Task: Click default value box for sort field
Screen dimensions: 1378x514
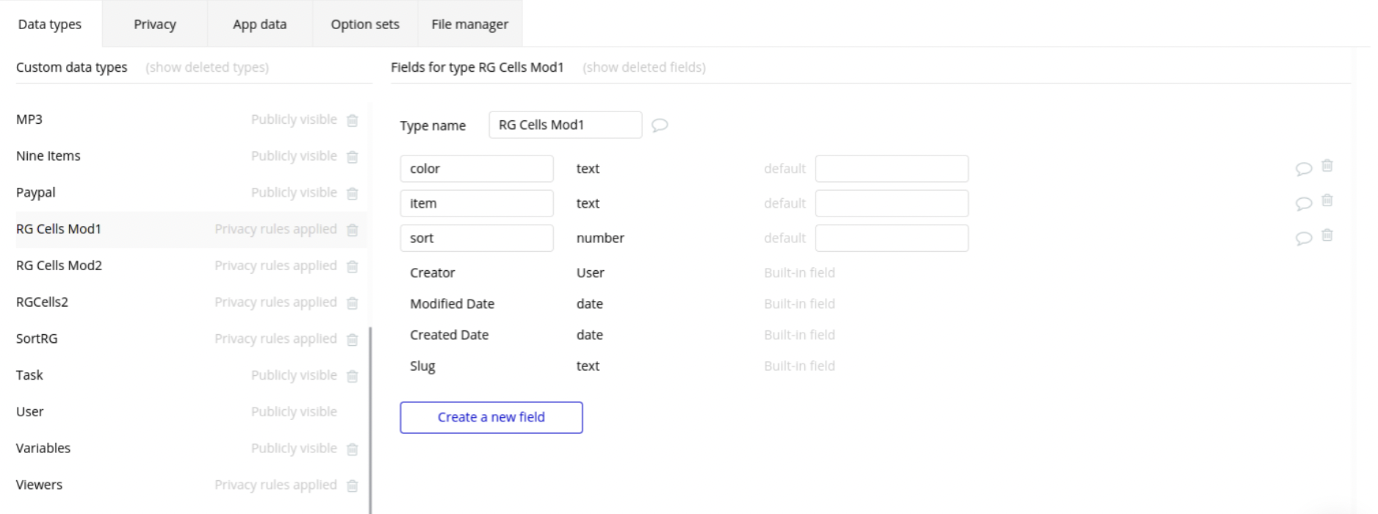Action: point(891,238)
